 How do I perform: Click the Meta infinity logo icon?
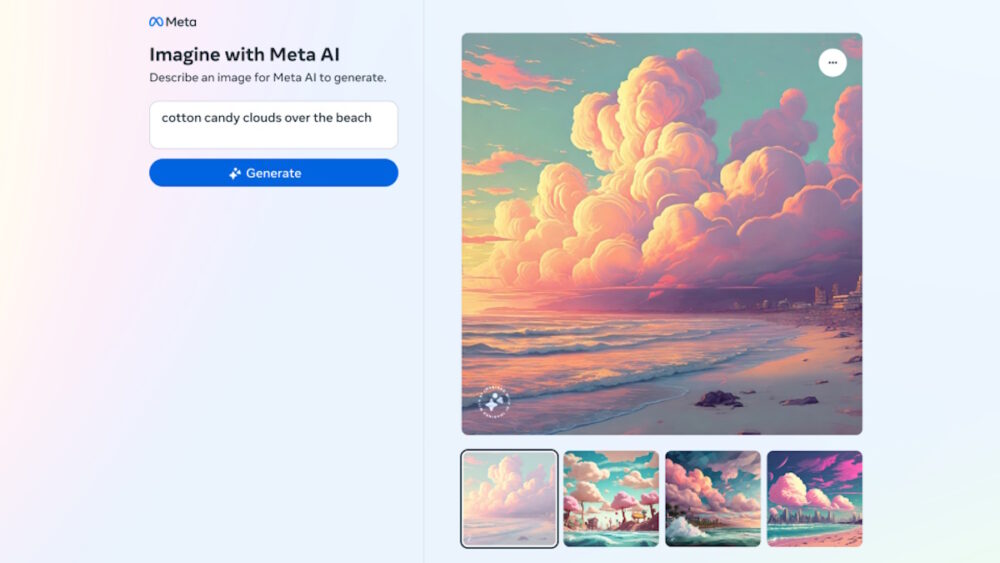[156, 22]
